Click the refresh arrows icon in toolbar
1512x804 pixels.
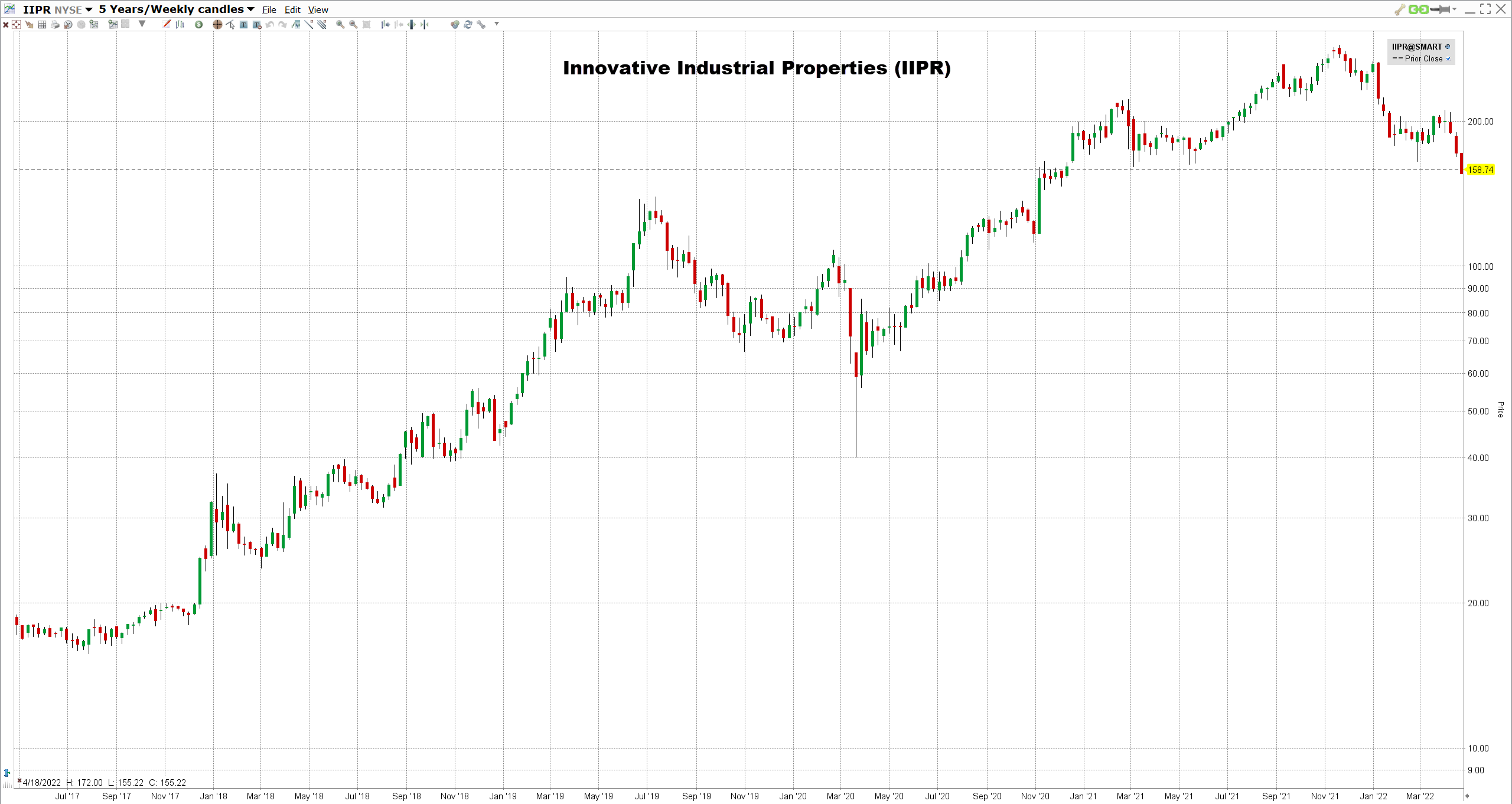468,24
